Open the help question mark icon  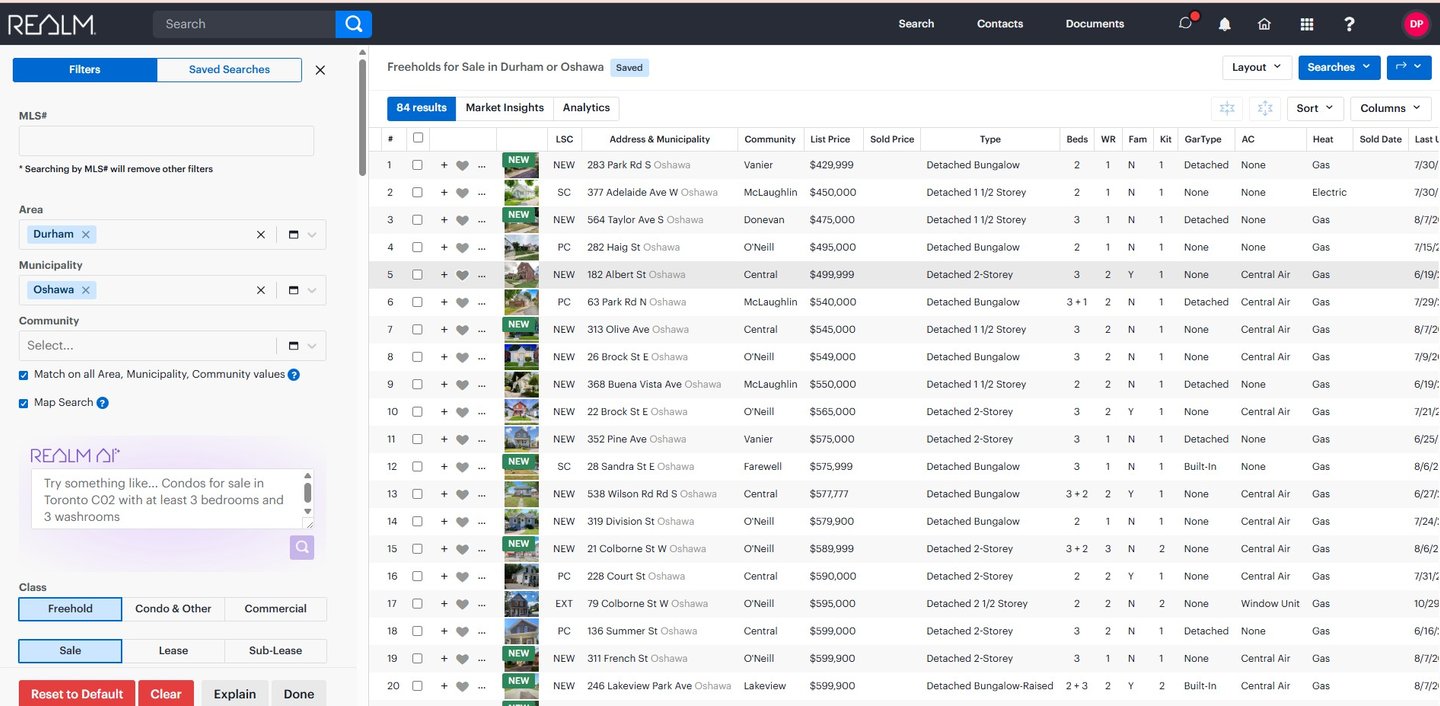coord(1350,24)
